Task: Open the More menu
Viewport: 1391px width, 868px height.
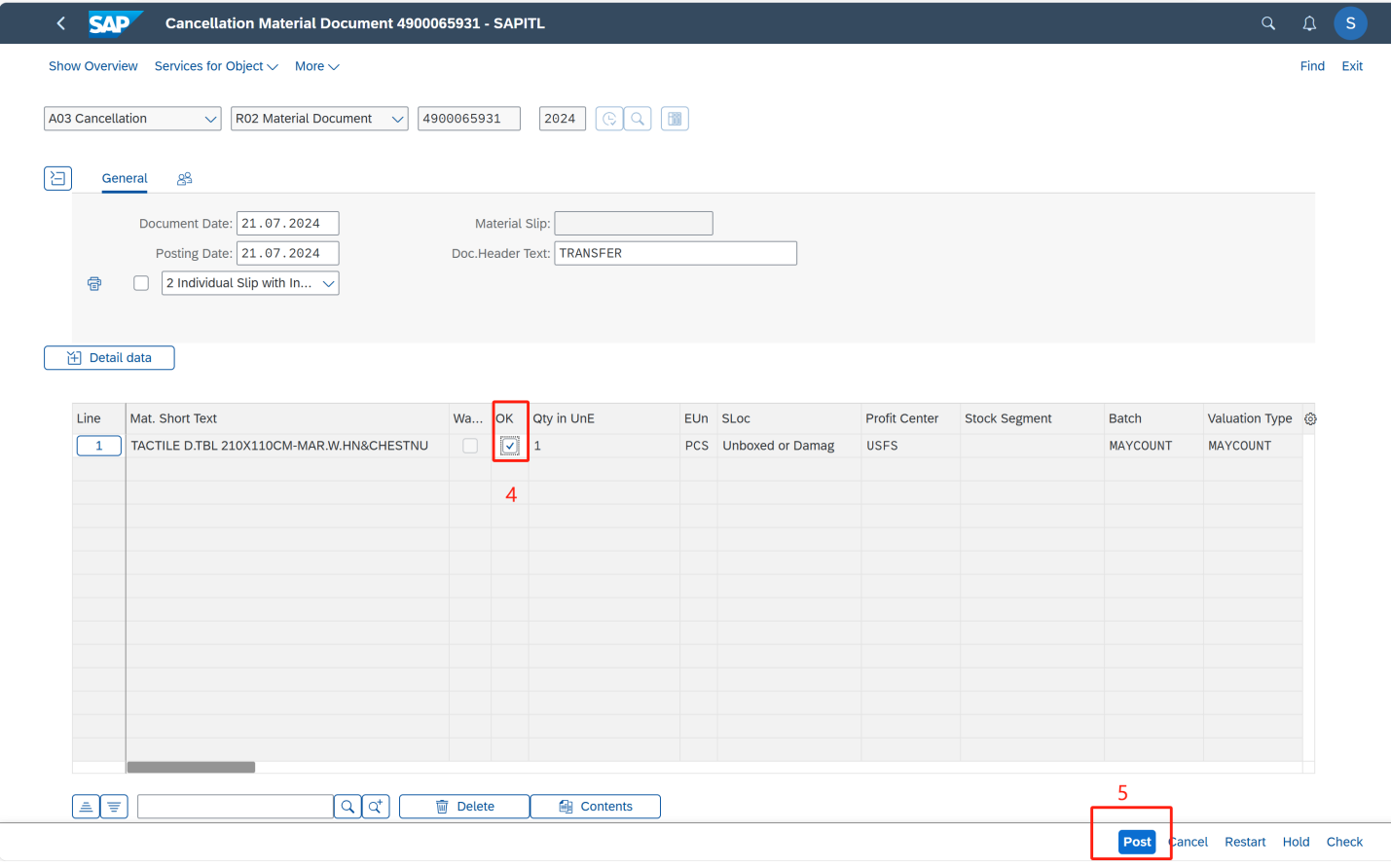Action: point(316,66)
